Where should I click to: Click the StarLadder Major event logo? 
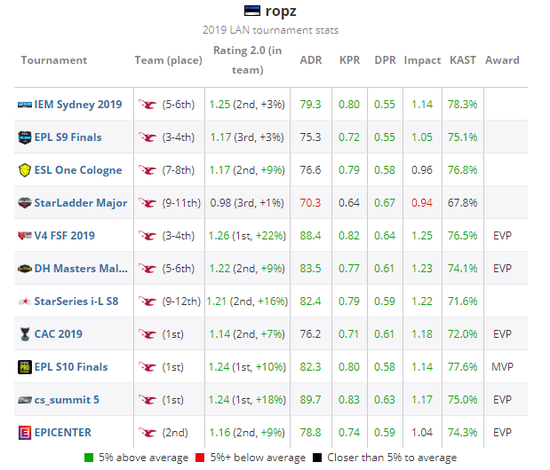[25, 203]
